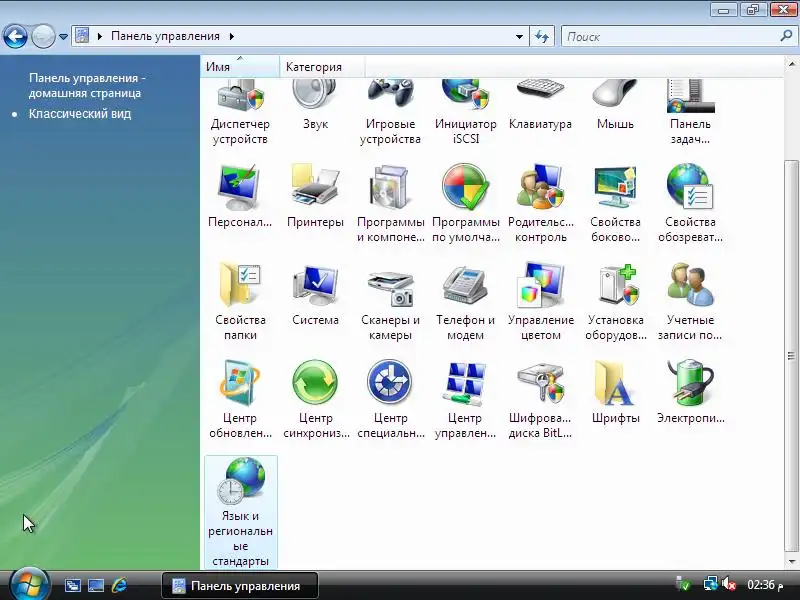Click the 02:36 taskbar clock
800x600 pixels.
[765, 584]
